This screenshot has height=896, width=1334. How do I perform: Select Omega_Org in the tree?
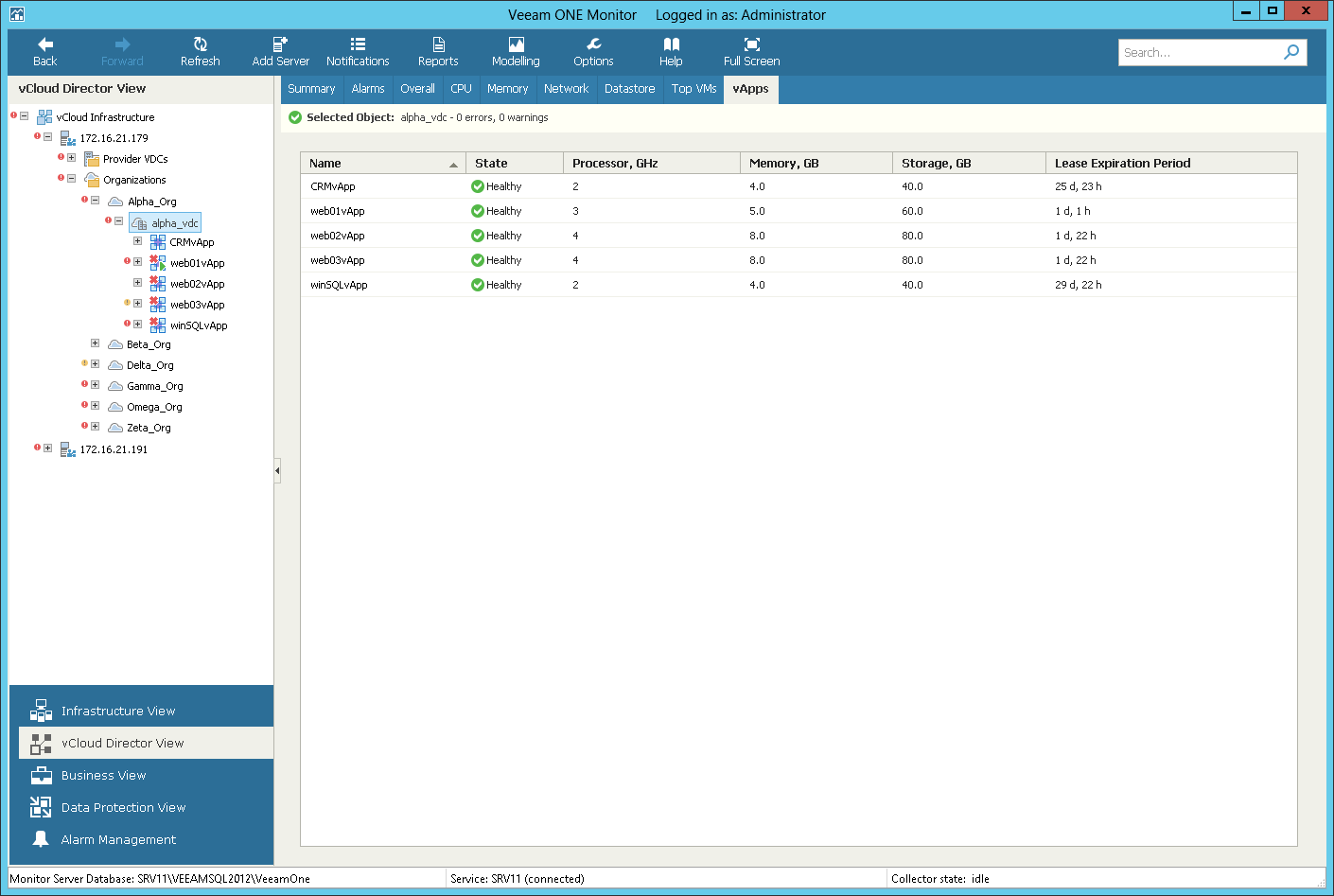click(155, 407)
